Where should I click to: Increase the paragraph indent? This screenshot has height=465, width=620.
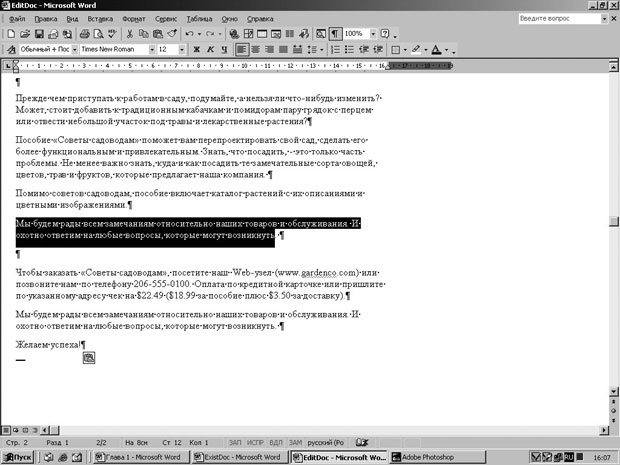point(378,50)
